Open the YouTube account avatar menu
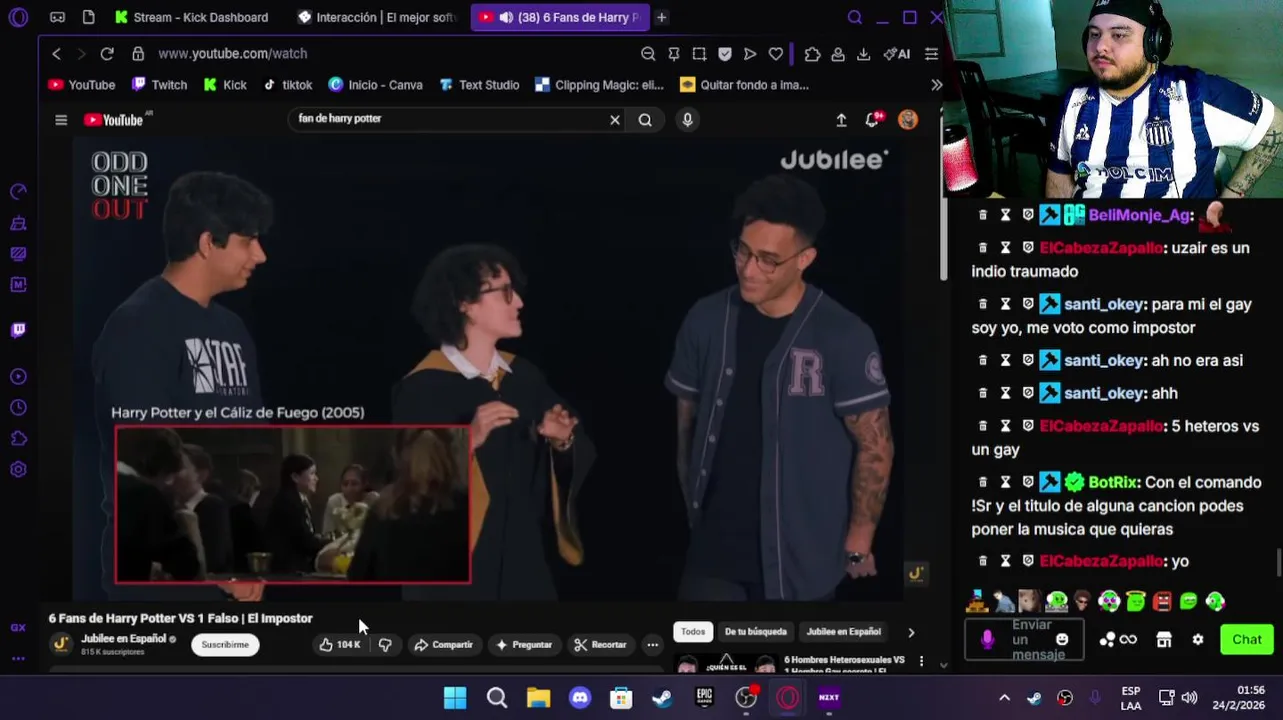 point(908,120)
